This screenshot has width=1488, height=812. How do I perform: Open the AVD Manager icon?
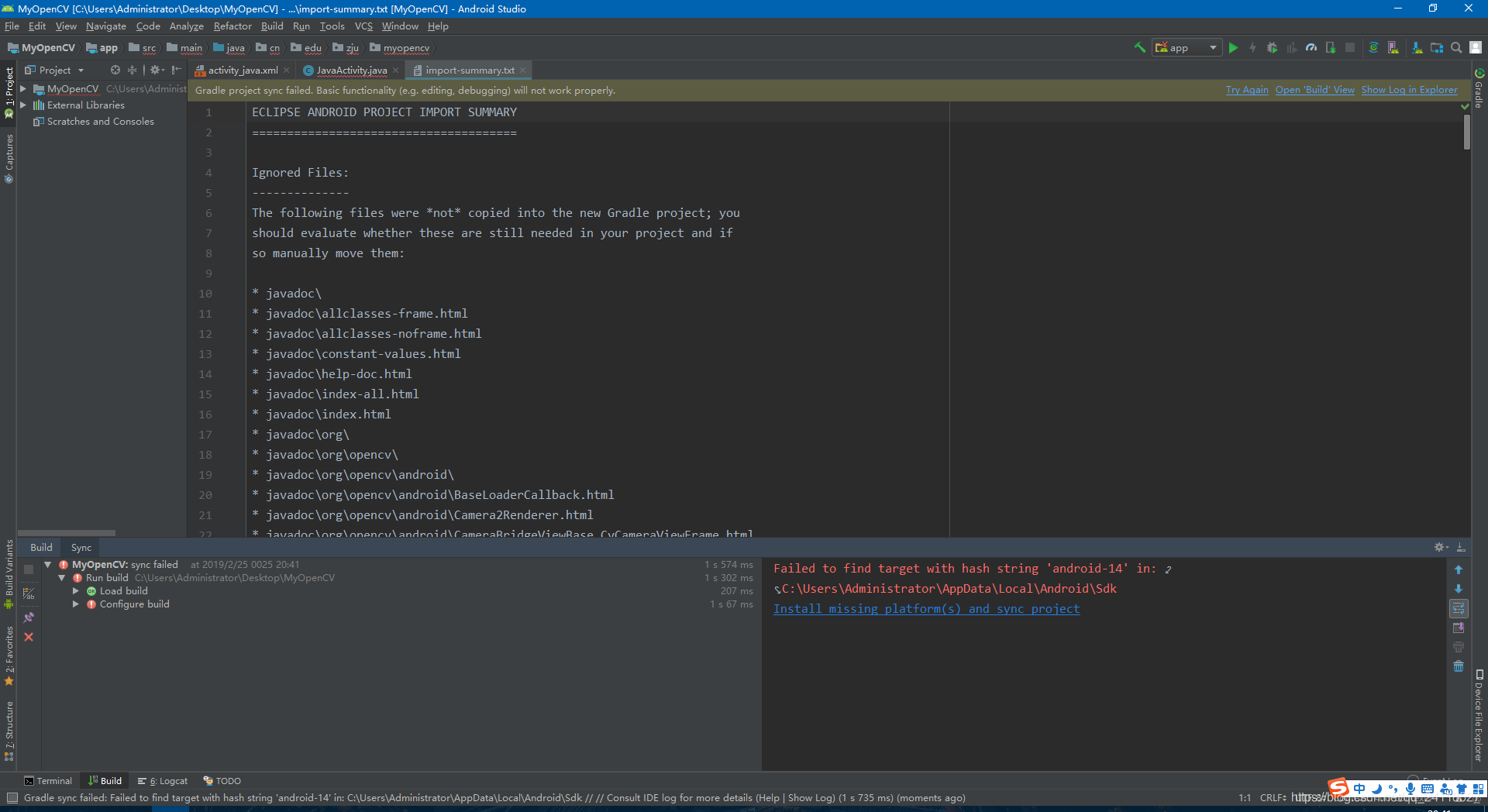coord(1393,47)
